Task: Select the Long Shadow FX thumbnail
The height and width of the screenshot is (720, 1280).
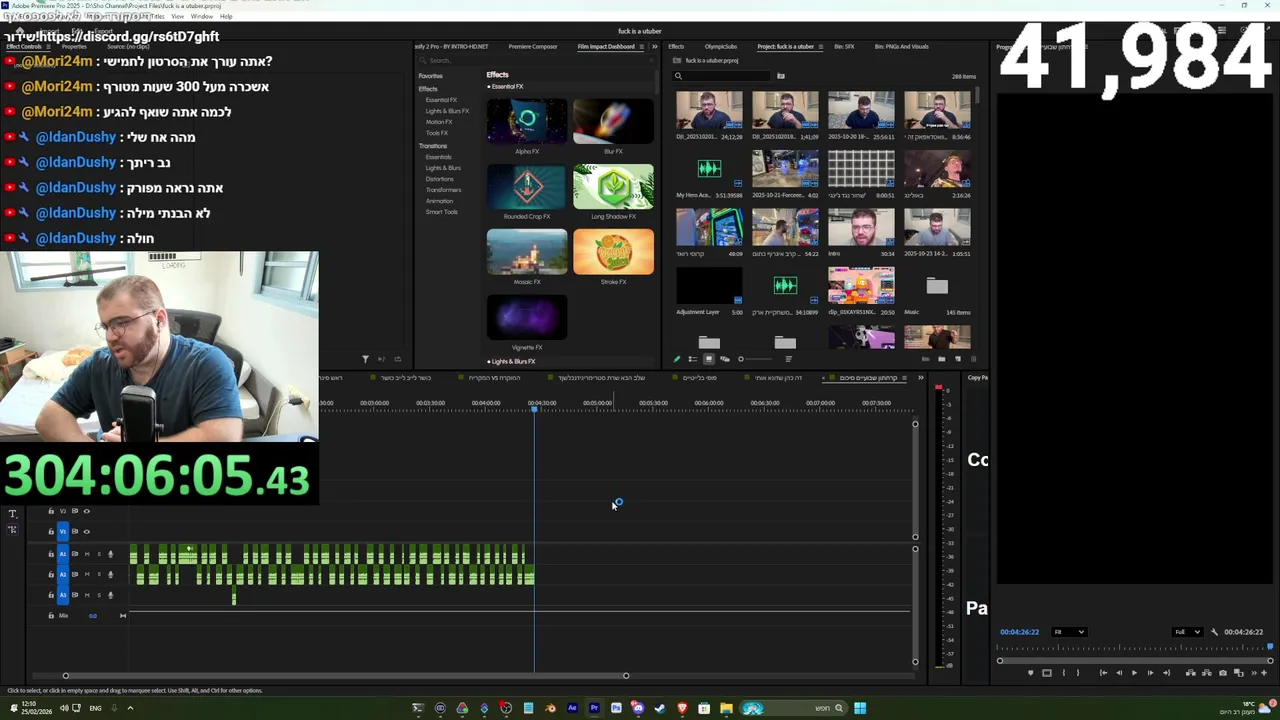Action: point(613,187)
